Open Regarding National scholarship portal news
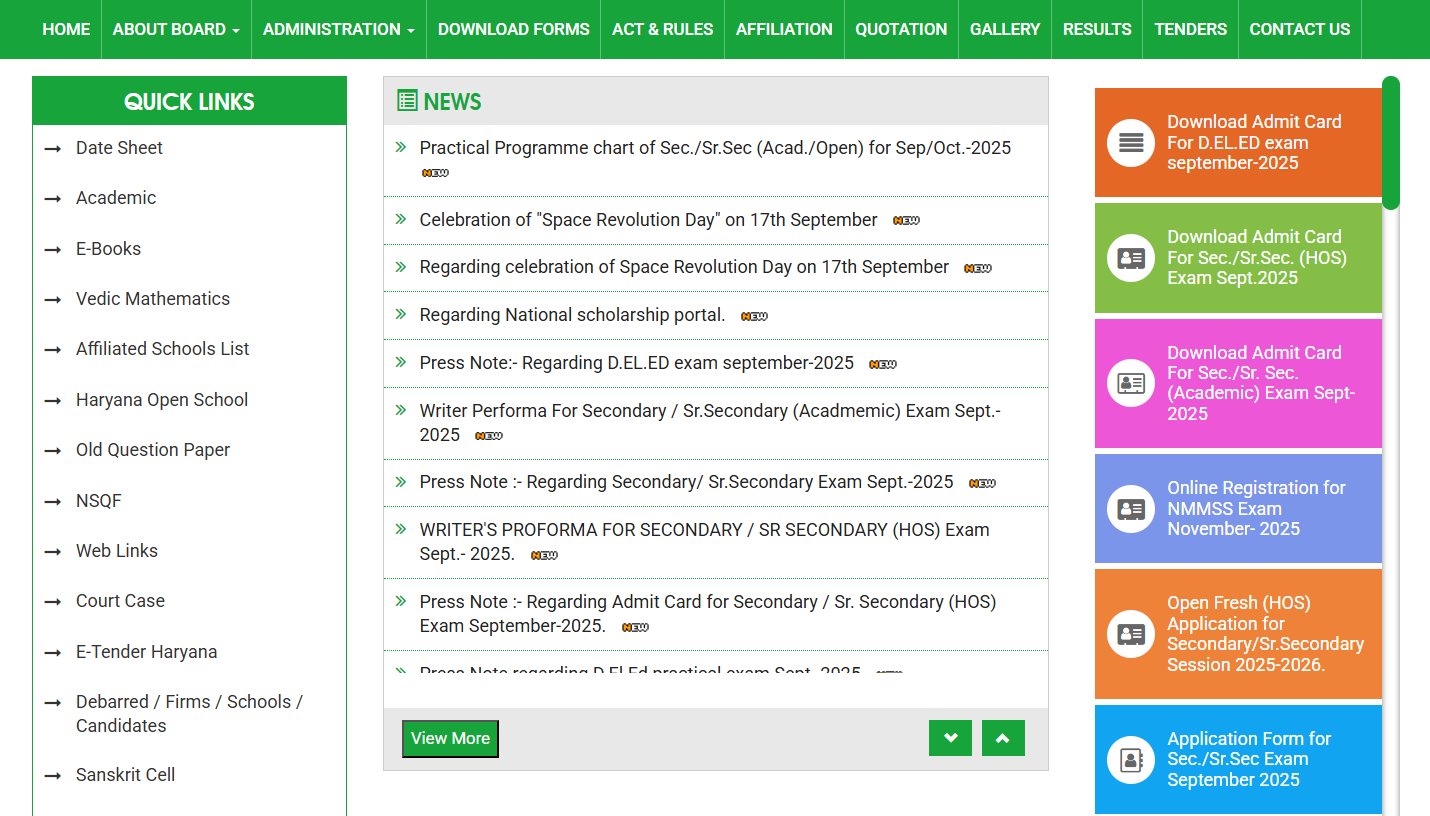This screenshot has width=1430, height=816. (x=572, y=315)
